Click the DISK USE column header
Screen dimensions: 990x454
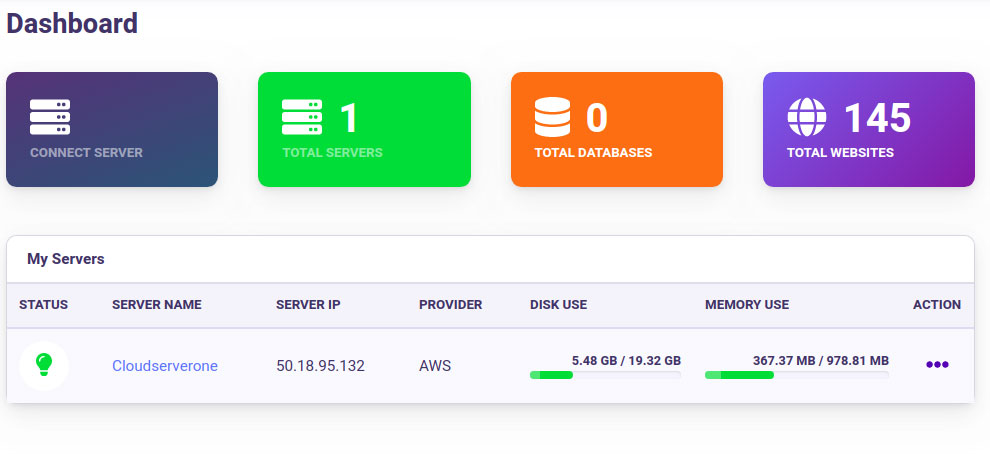pyautogui.click(x=558, y=305)
